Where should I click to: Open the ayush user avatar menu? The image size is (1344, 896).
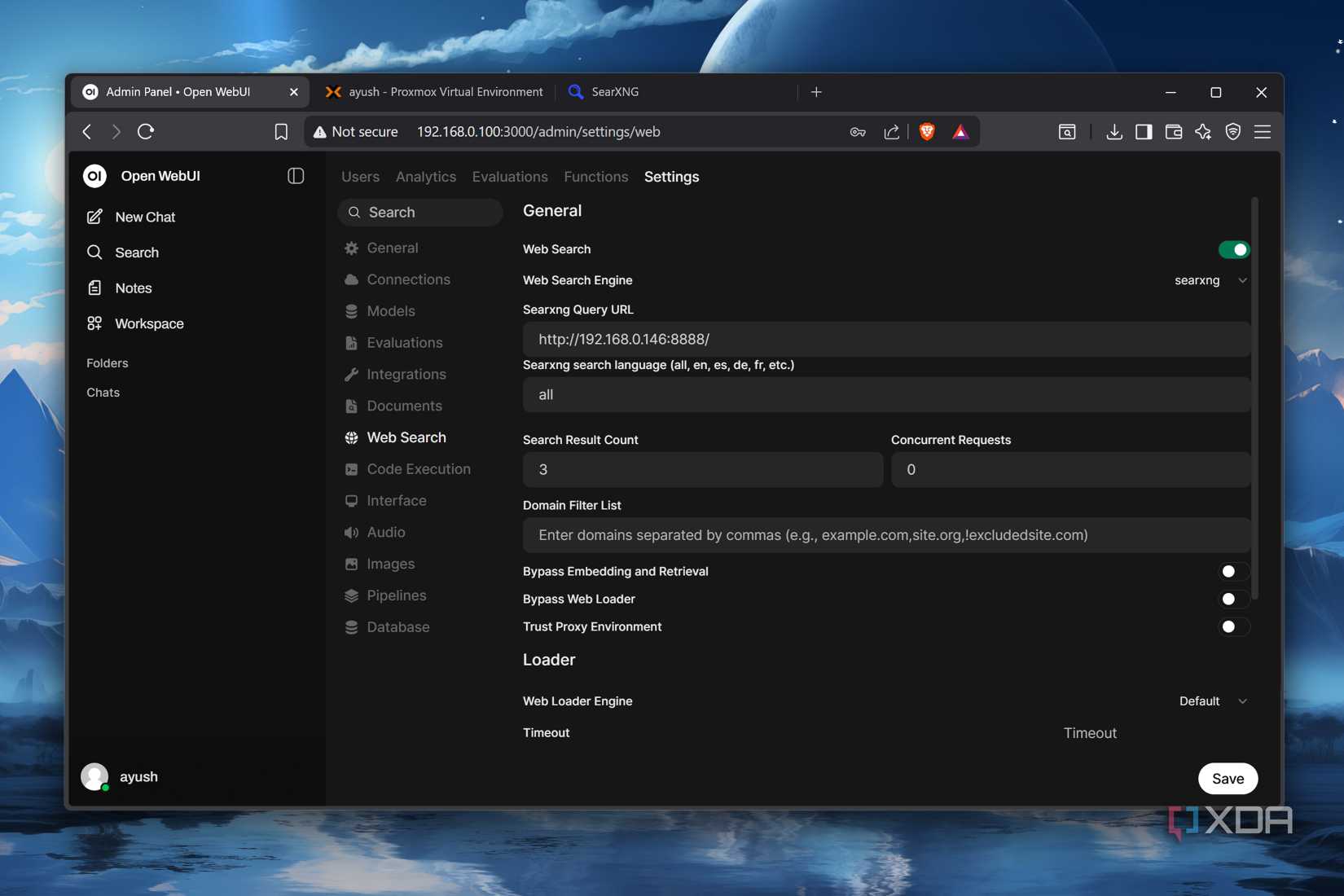pyautogui.click(x=94, y=777)
